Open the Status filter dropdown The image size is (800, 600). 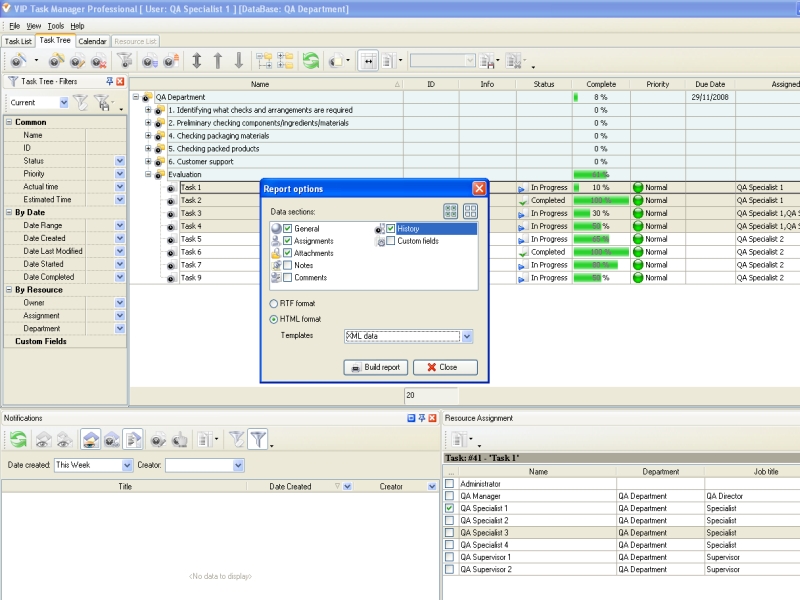tap(120, 161)
